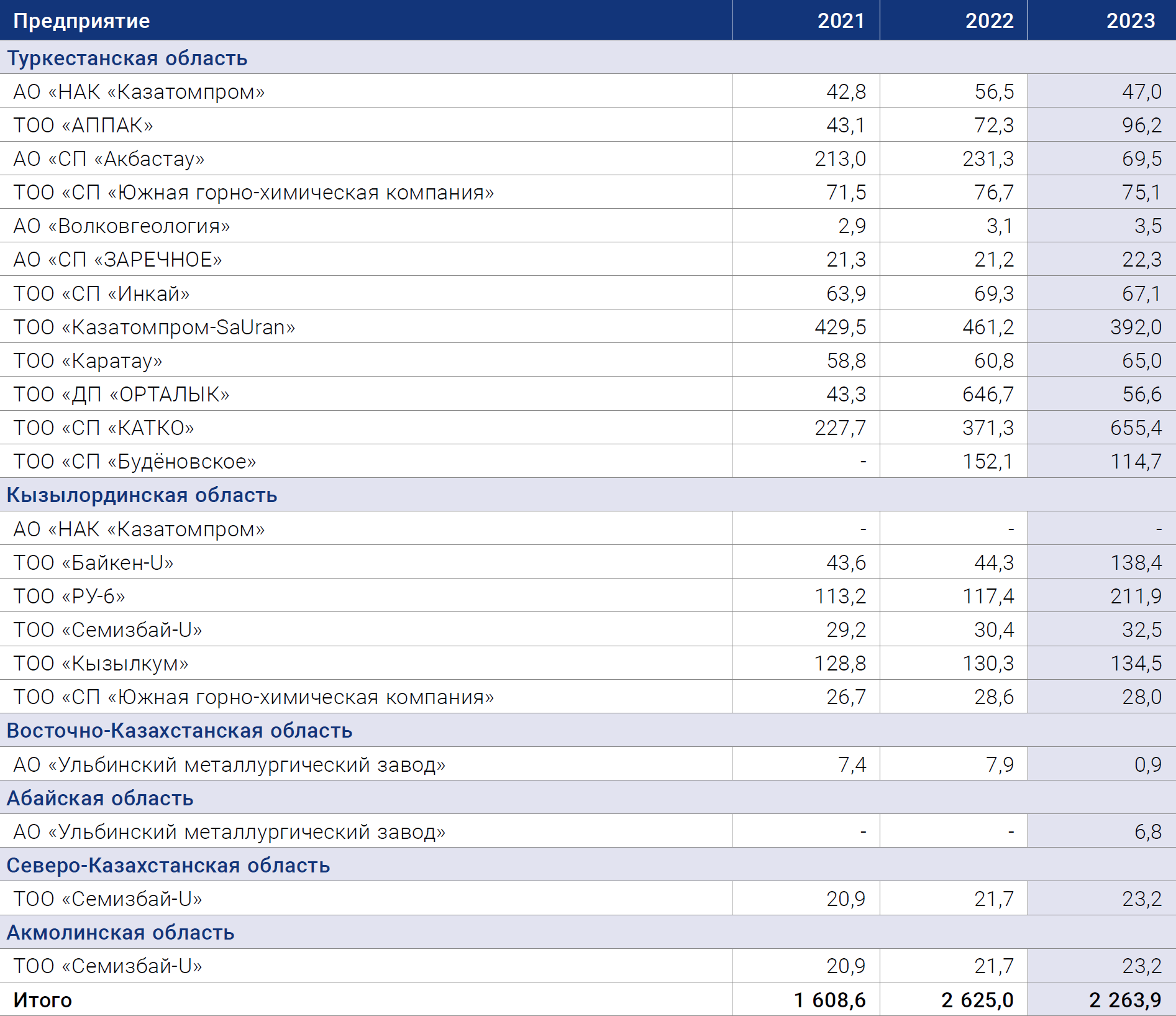Click the value 655,4 for КАТКО

click(1136, 428)
